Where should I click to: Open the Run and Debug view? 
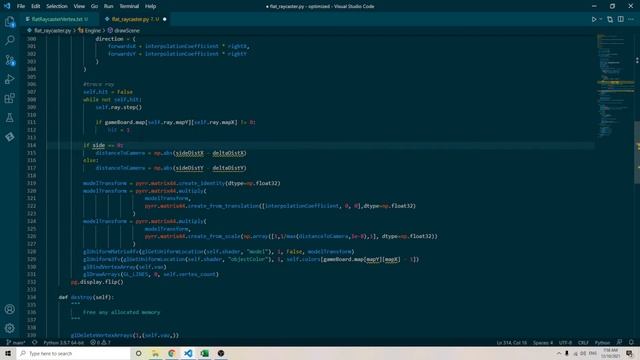tap(9, 79)
